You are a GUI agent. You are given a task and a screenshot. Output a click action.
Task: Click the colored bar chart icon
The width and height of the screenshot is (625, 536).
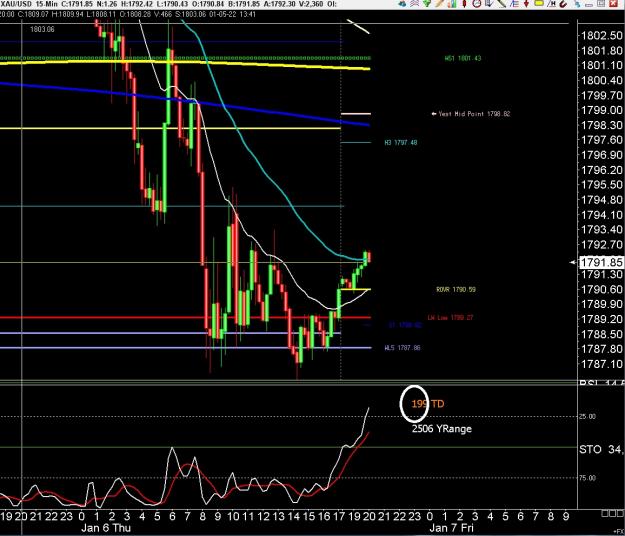[x=452, y=4]
